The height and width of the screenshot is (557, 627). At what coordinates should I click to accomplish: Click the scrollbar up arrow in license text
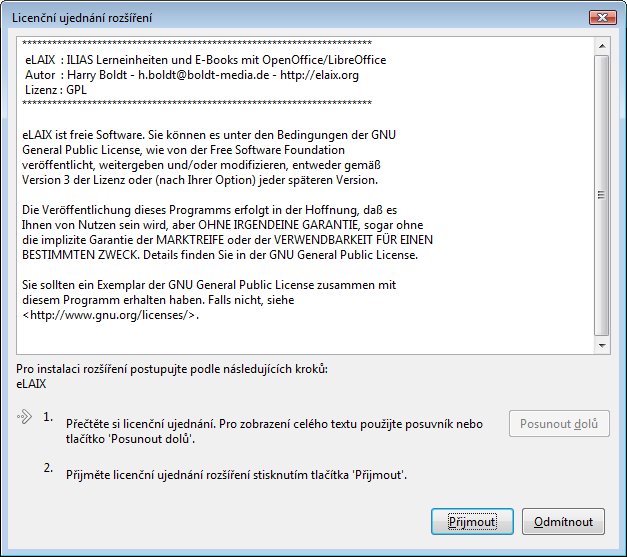602,46
